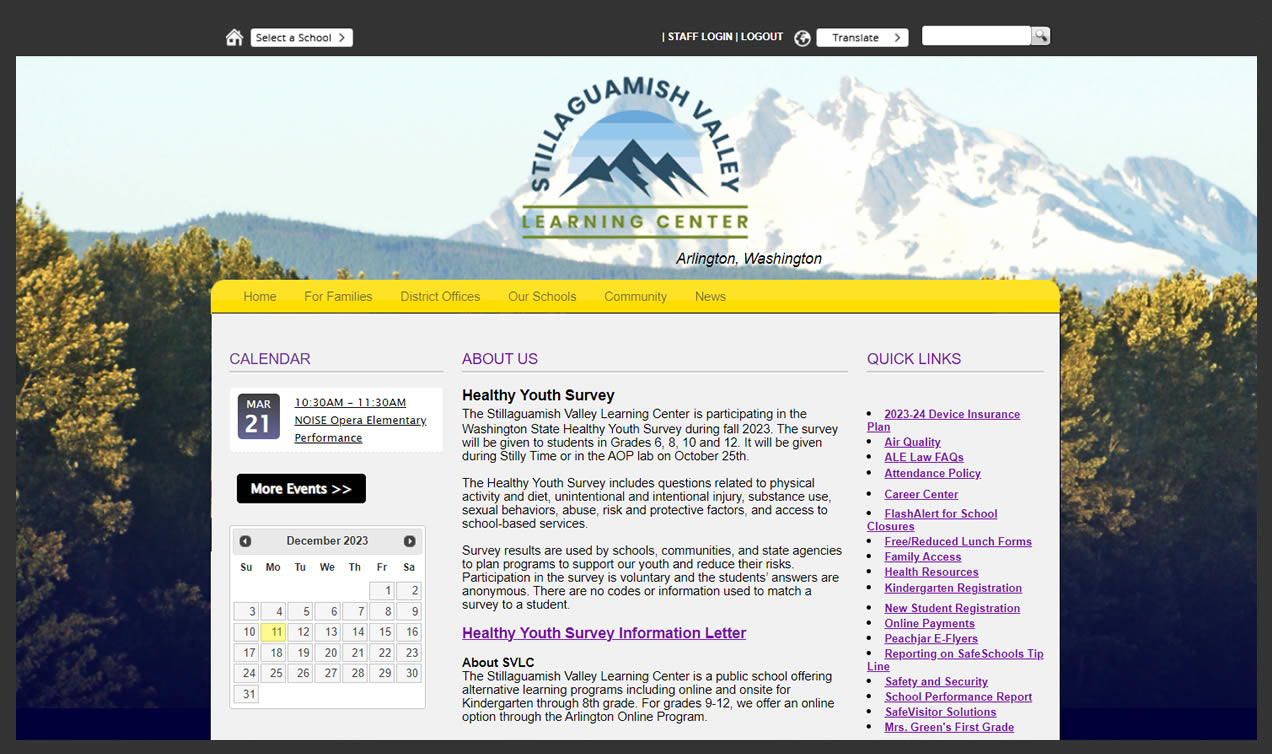Open the Home menu item
Viewport: 1272px width, 754px height.
coord(260,296)
